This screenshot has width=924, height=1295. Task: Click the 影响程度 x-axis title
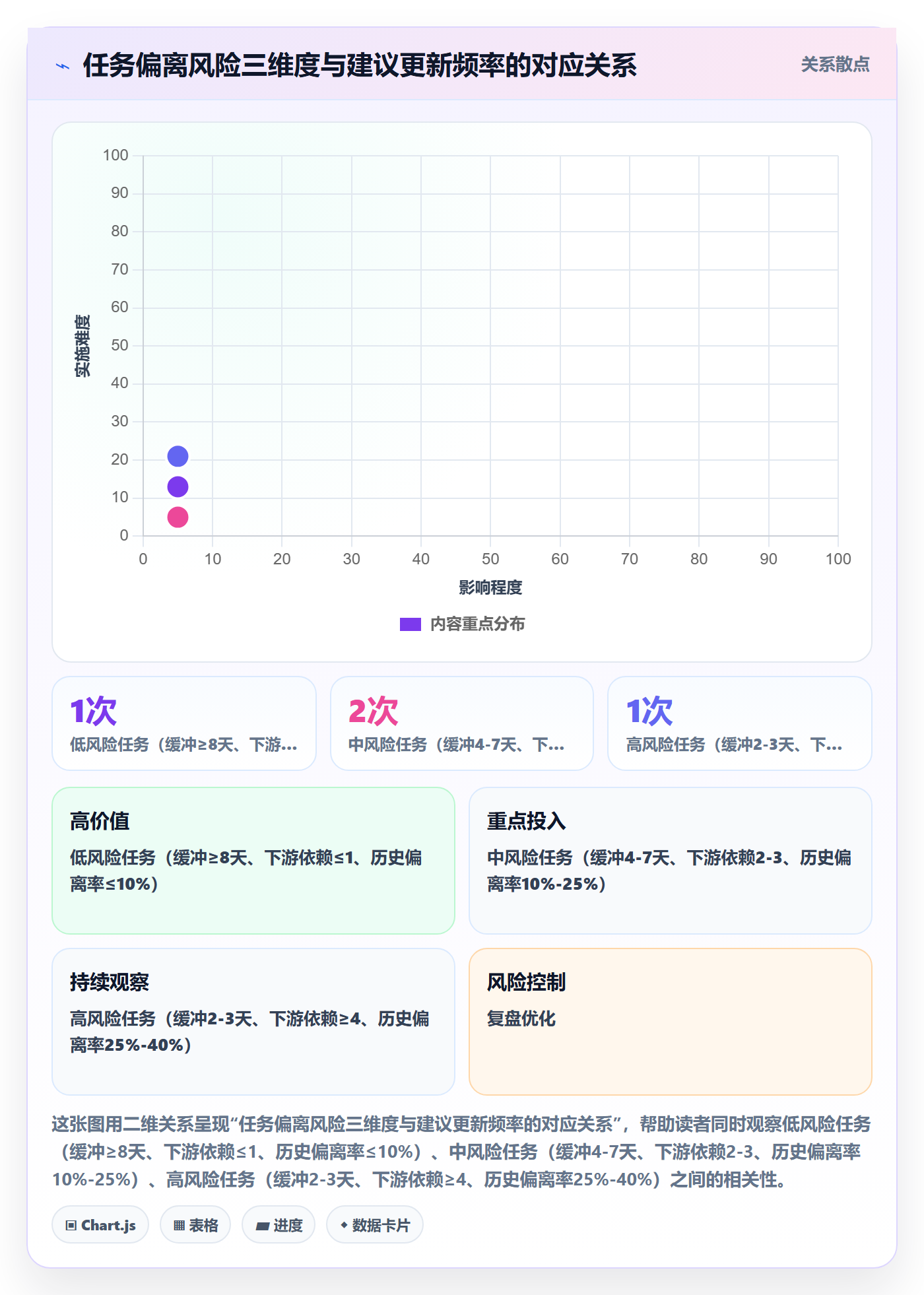click(490, 587)
